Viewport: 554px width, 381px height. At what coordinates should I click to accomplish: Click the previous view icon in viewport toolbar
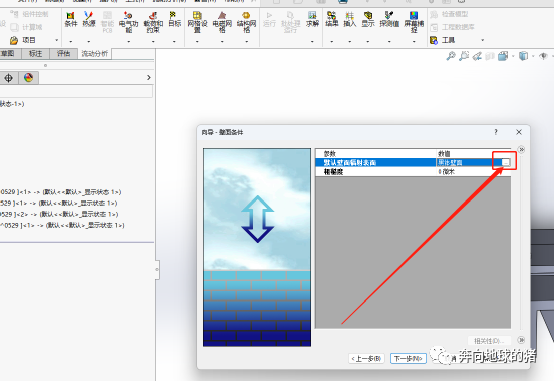pyautogui.click(x=477, y=56)
